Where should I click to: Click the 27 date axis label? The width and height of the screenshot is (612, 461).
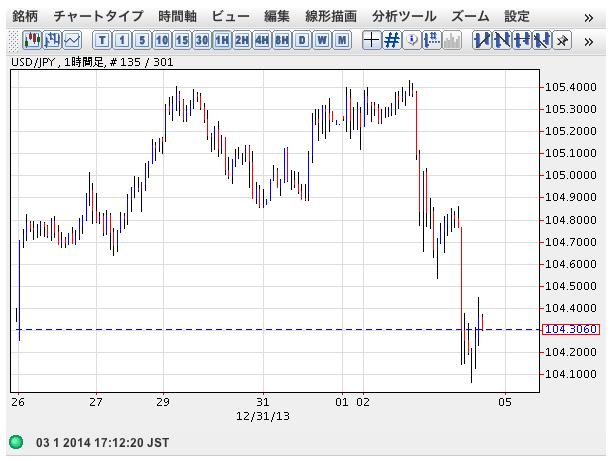96,402
